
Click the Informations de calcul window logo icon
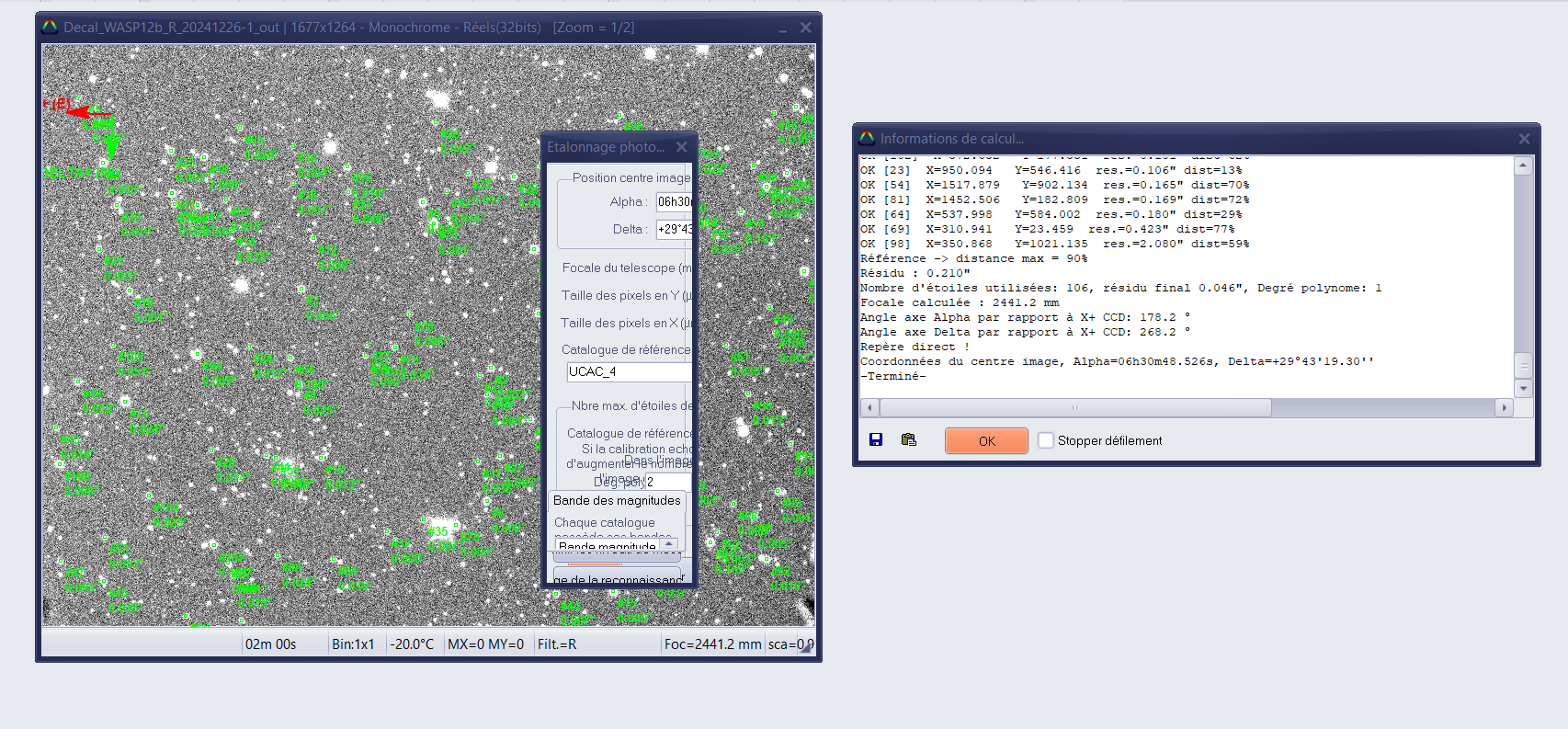867,139
